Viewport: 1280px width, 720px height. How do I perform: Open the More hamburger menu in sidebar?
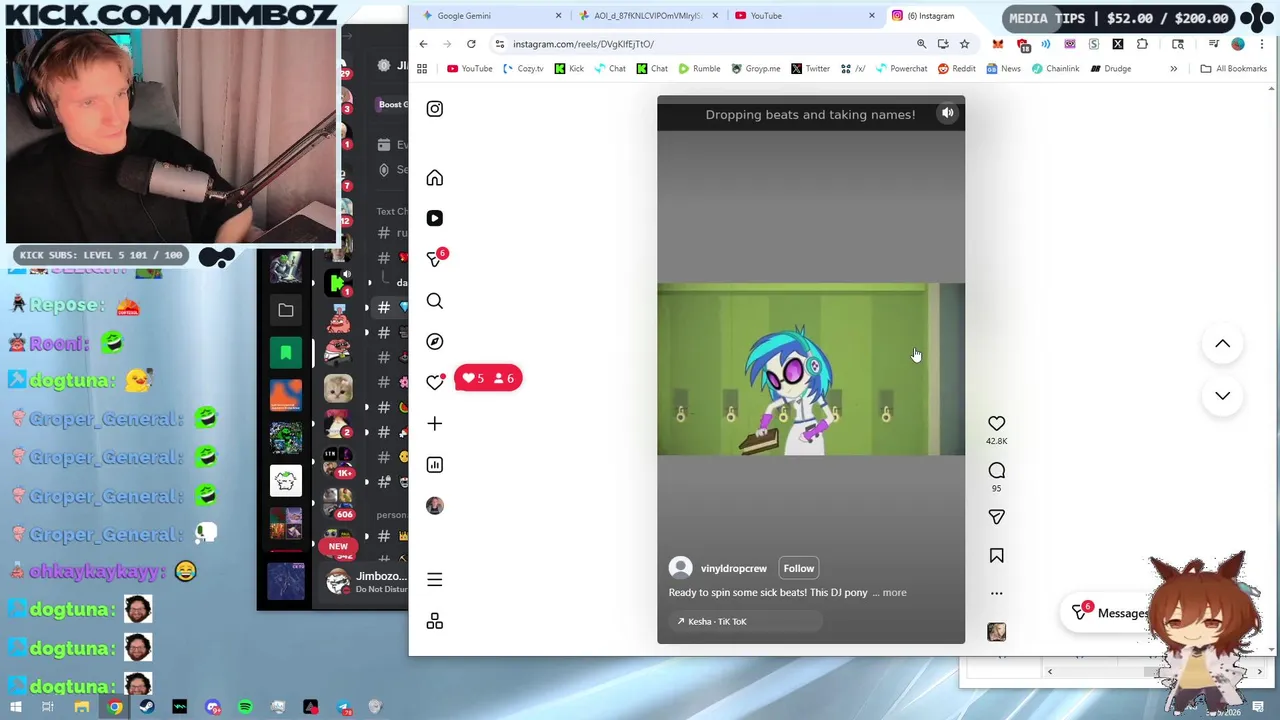(x=434, y=580)
